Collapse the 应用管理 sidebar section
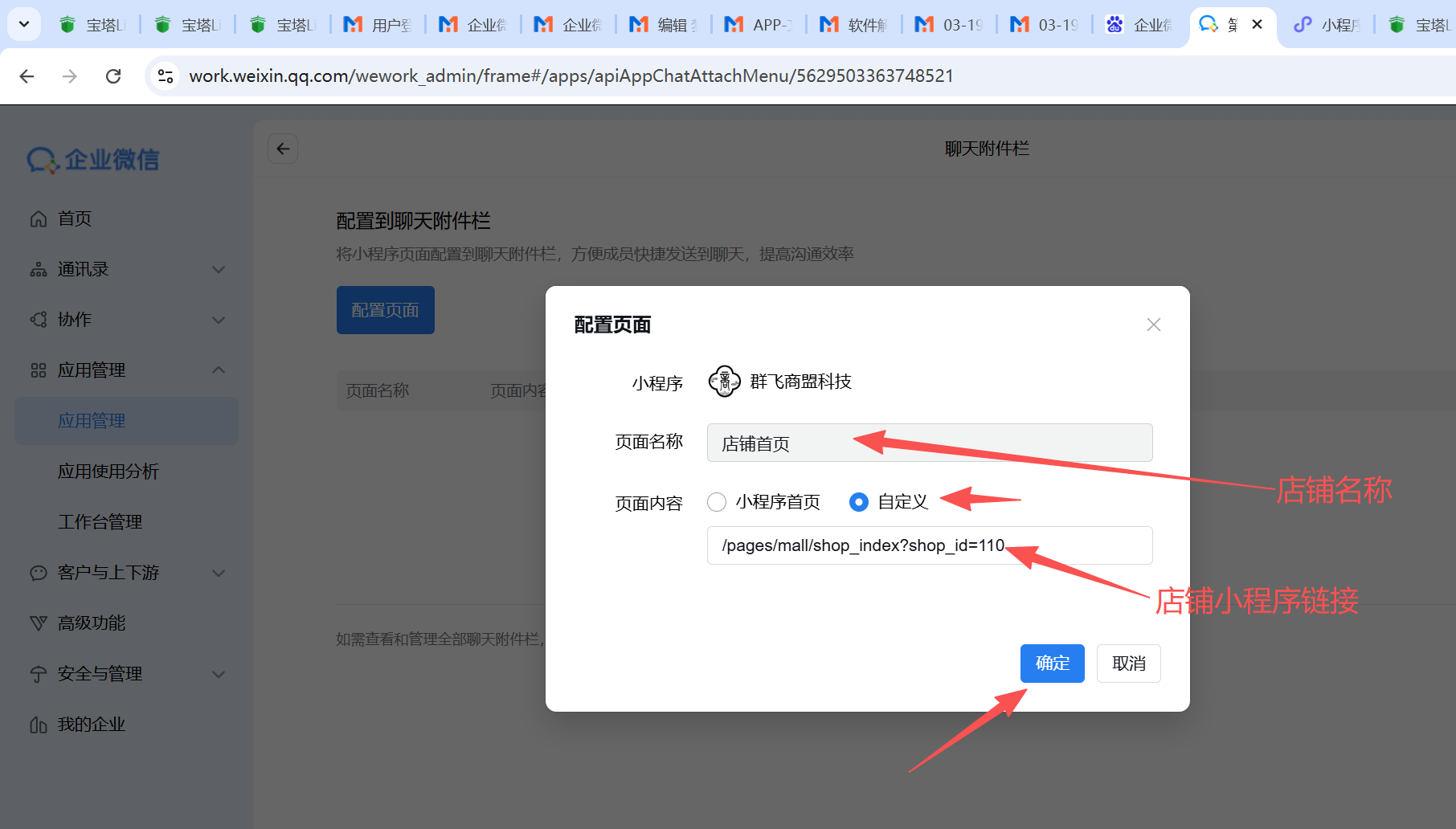The width and height of the screenshot is (1456, 829). tap(218, 370)
